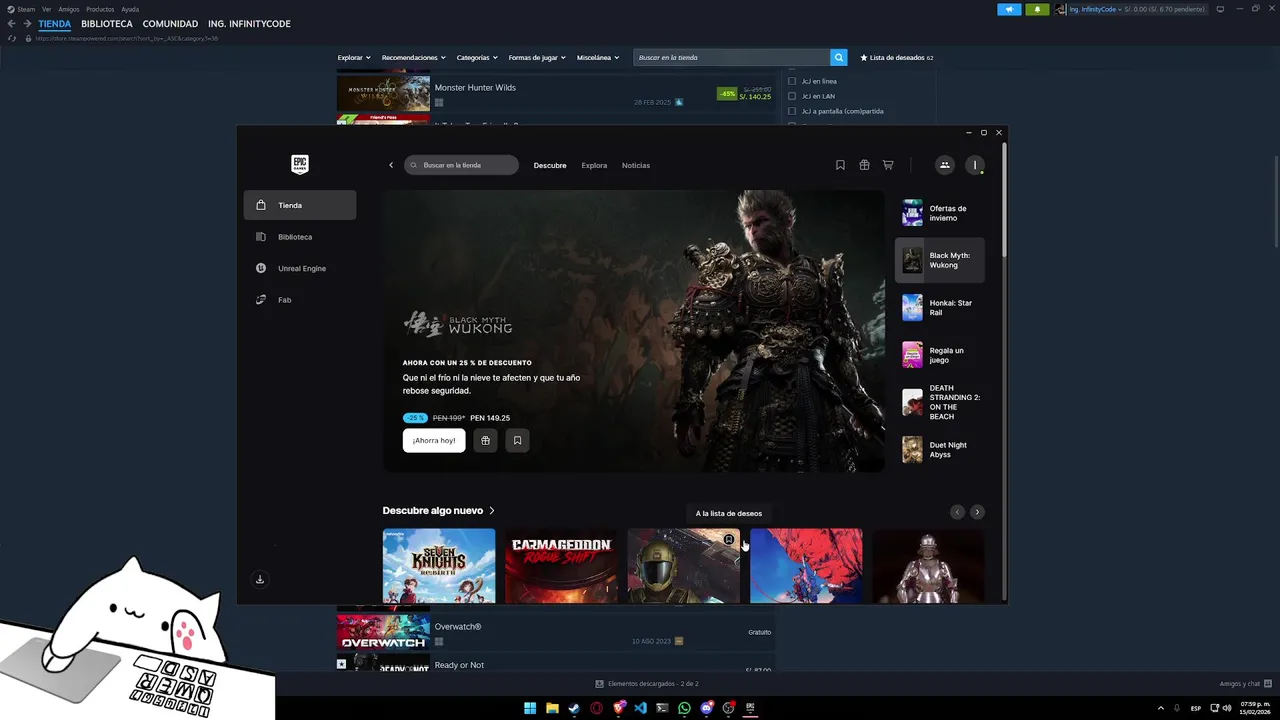Click Steam Buscar en la tienda field
This screenshot has width=1280, height=720.
[732, 57]
